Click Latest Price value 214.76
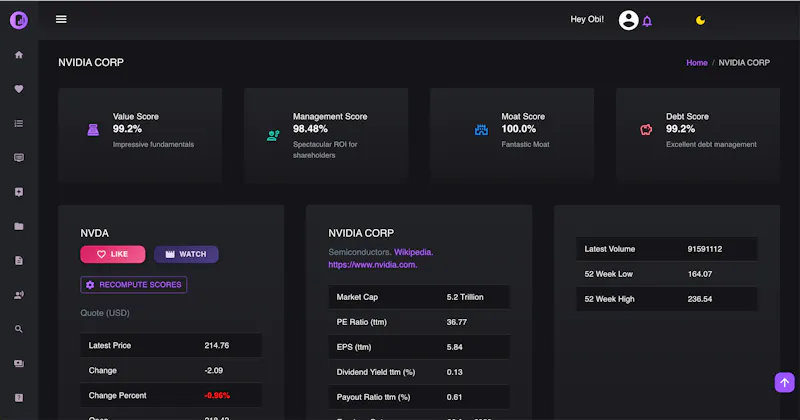 tap(217, 345)
